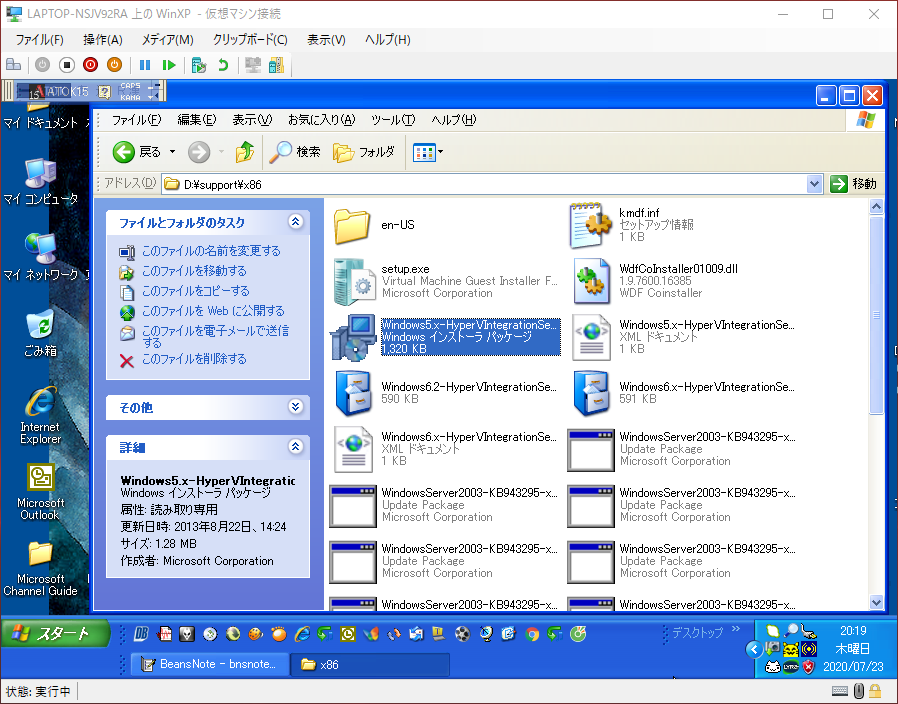
Task: Click the 移動 Go button
Action: tap(853, 184)
